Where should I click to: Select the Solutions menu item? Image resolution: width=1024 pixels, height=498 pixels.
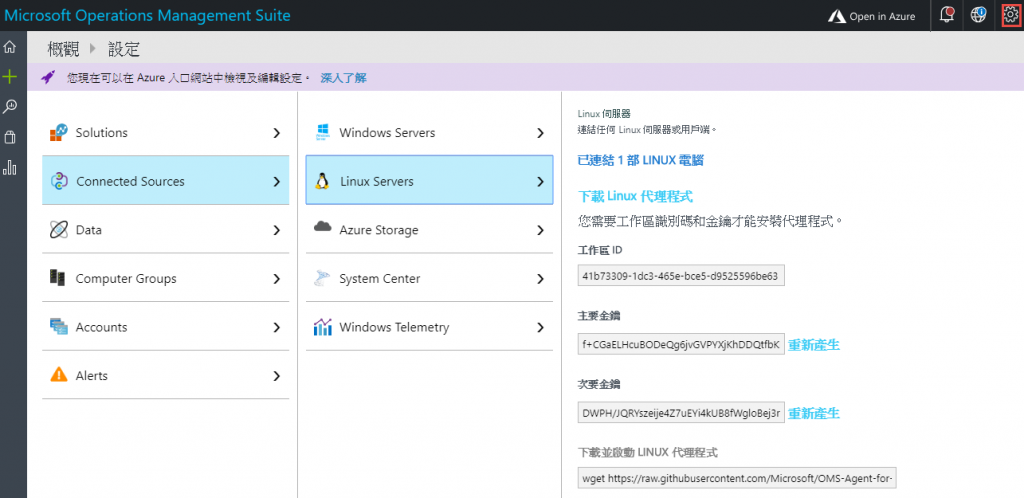165,132
